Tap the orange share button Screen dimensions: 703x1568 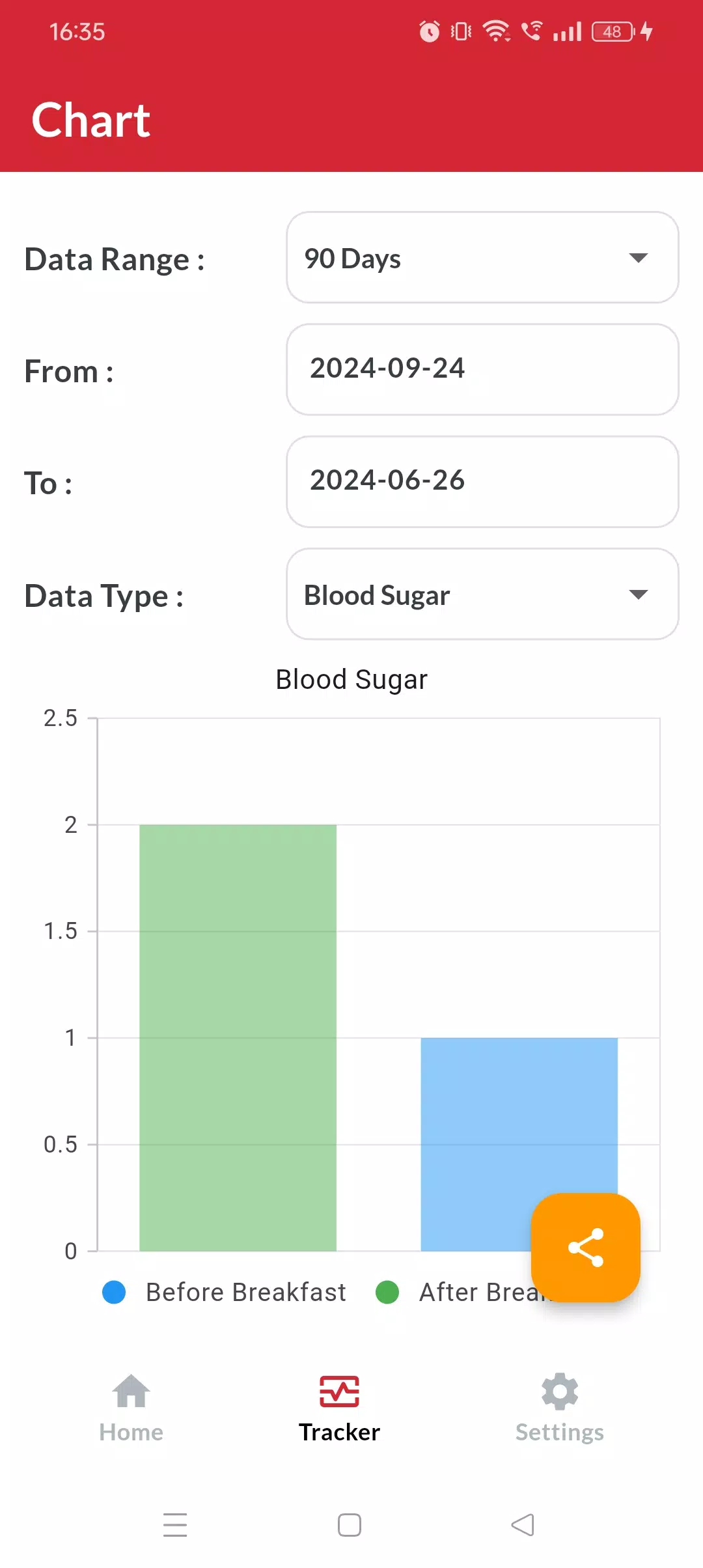[585, 1247]
